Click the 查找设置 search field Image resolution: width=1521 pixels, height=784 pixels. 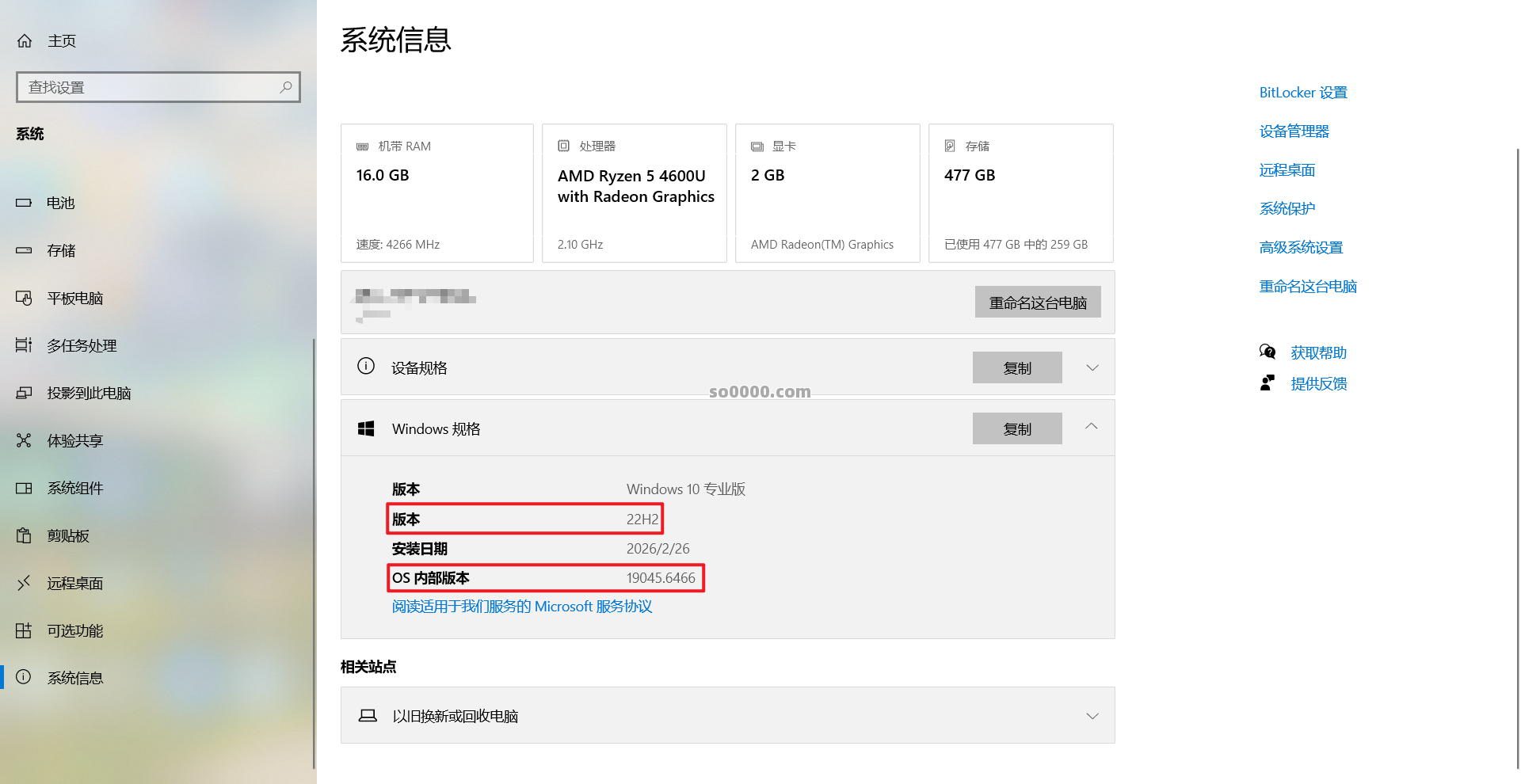151,87
